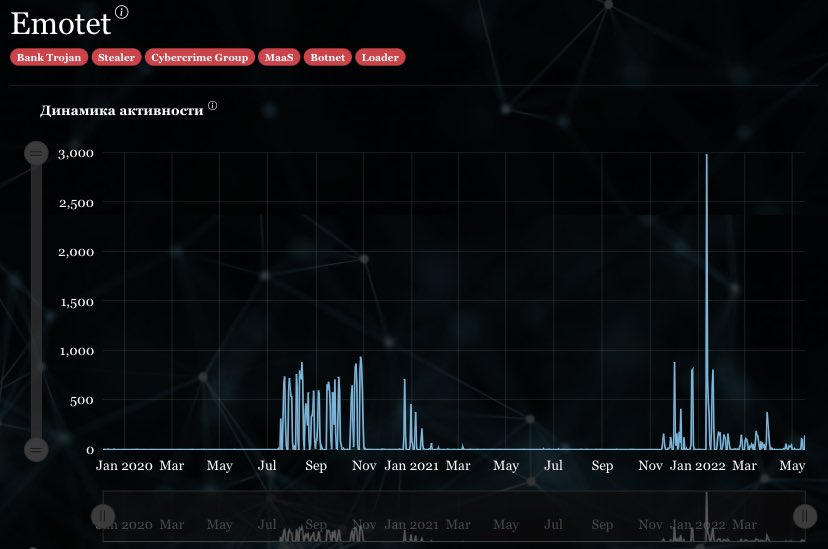Click the 1,500 y-axis label
Viewport: 828px width, 549px height.
coord(77,302)
